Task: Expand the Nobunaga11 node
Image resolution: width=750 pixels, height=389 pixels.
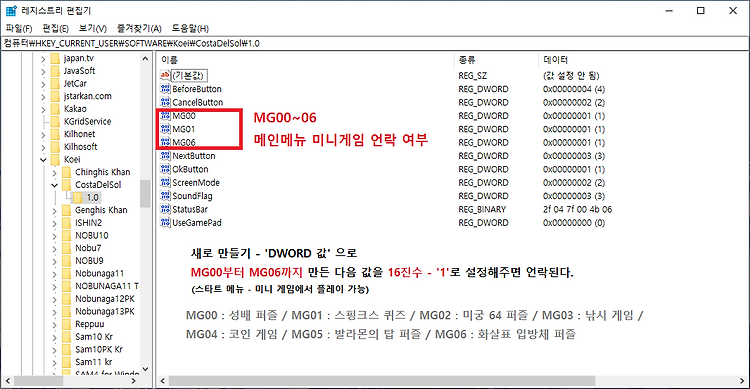Action: (54, 274)
